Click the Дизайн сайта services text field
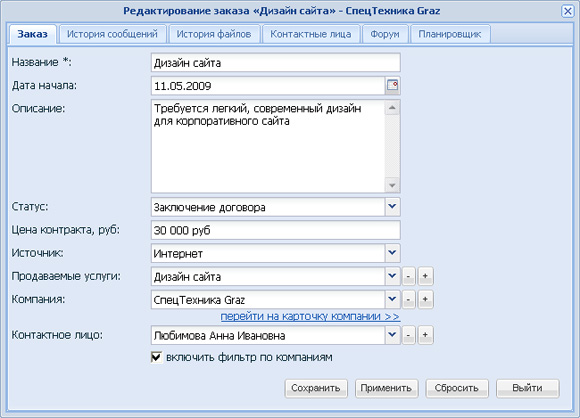Image resolution: width=580 pixels, height=418 pixels. coord(268,277)
